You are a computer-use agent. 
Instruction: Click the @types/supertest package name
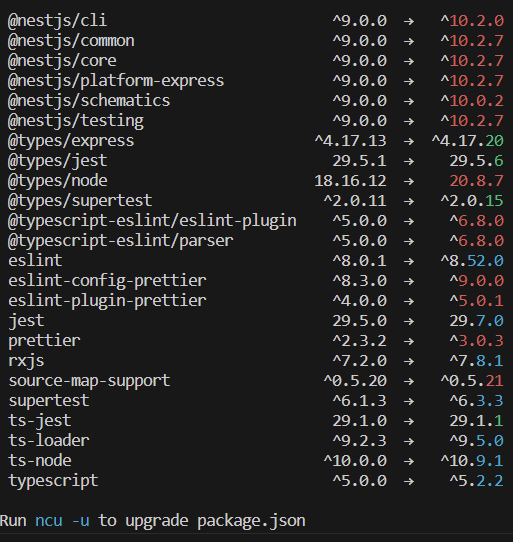point(80,202)
